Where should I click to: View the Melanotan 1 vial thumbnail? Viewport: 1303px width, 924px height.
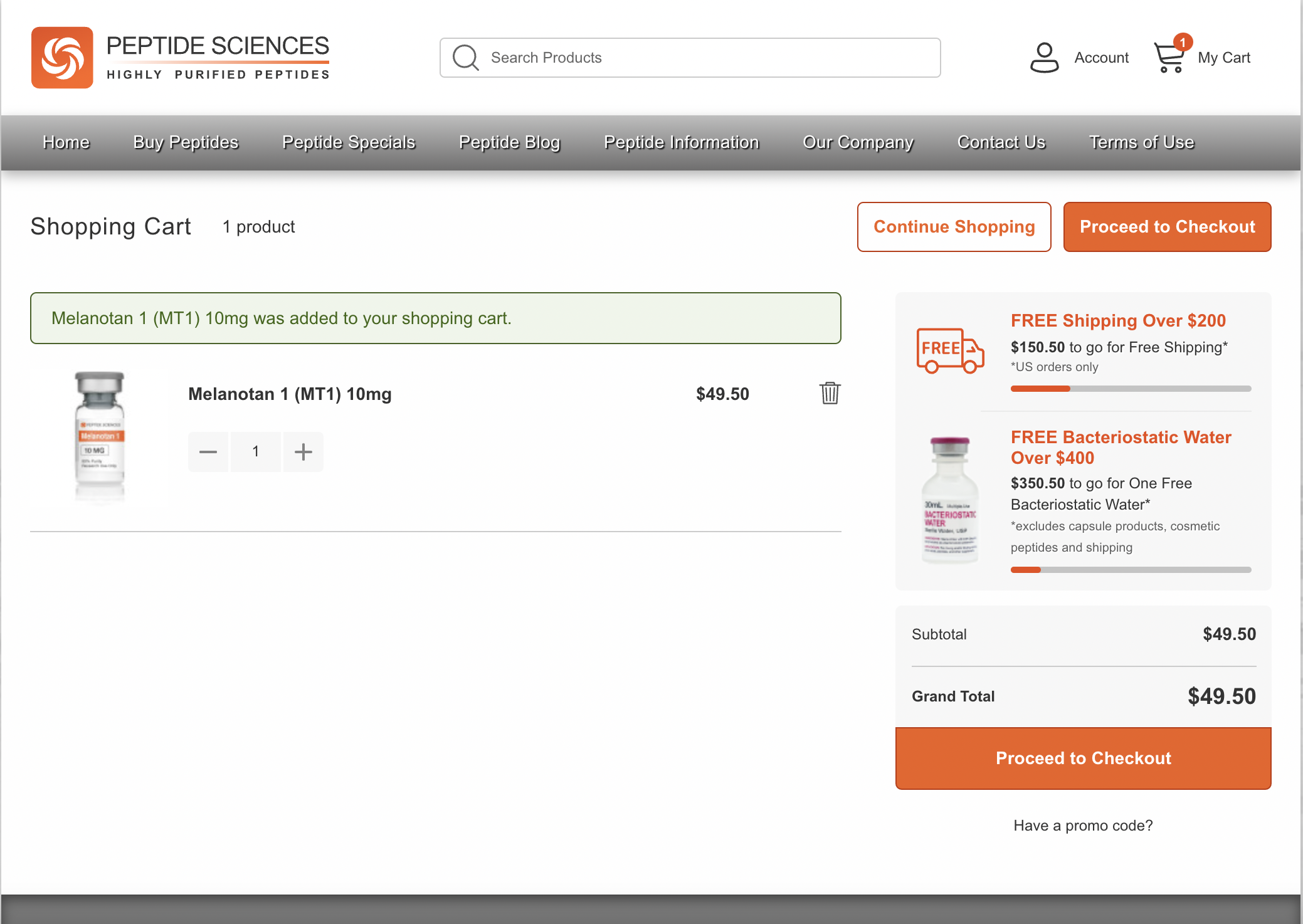click(100, 437)
